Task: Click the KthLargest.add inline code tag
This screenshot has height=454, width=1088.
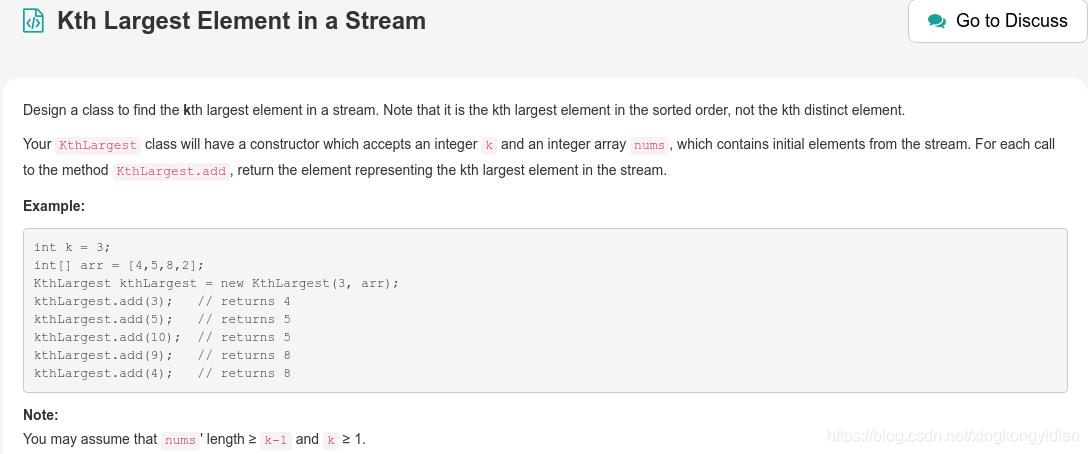Action: click(171, 171)
